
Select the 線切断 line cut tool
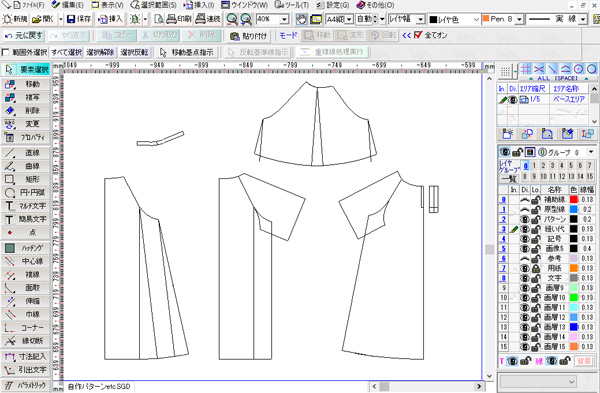[26, 341]
